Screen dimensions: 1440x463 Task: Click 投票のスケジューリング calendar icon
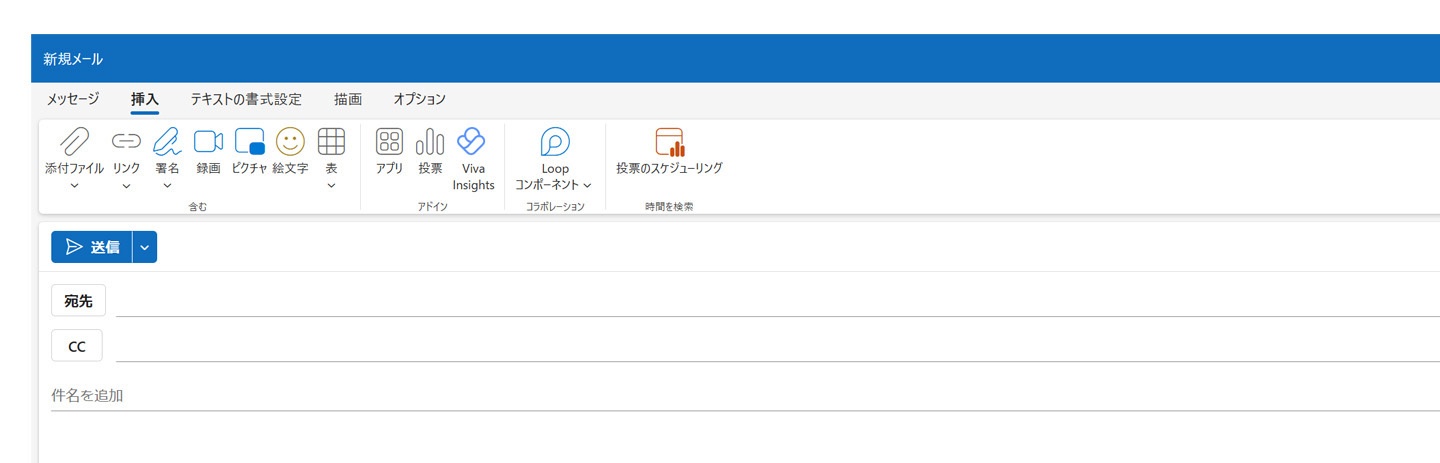pyautogui.click(x=669, y=141)
